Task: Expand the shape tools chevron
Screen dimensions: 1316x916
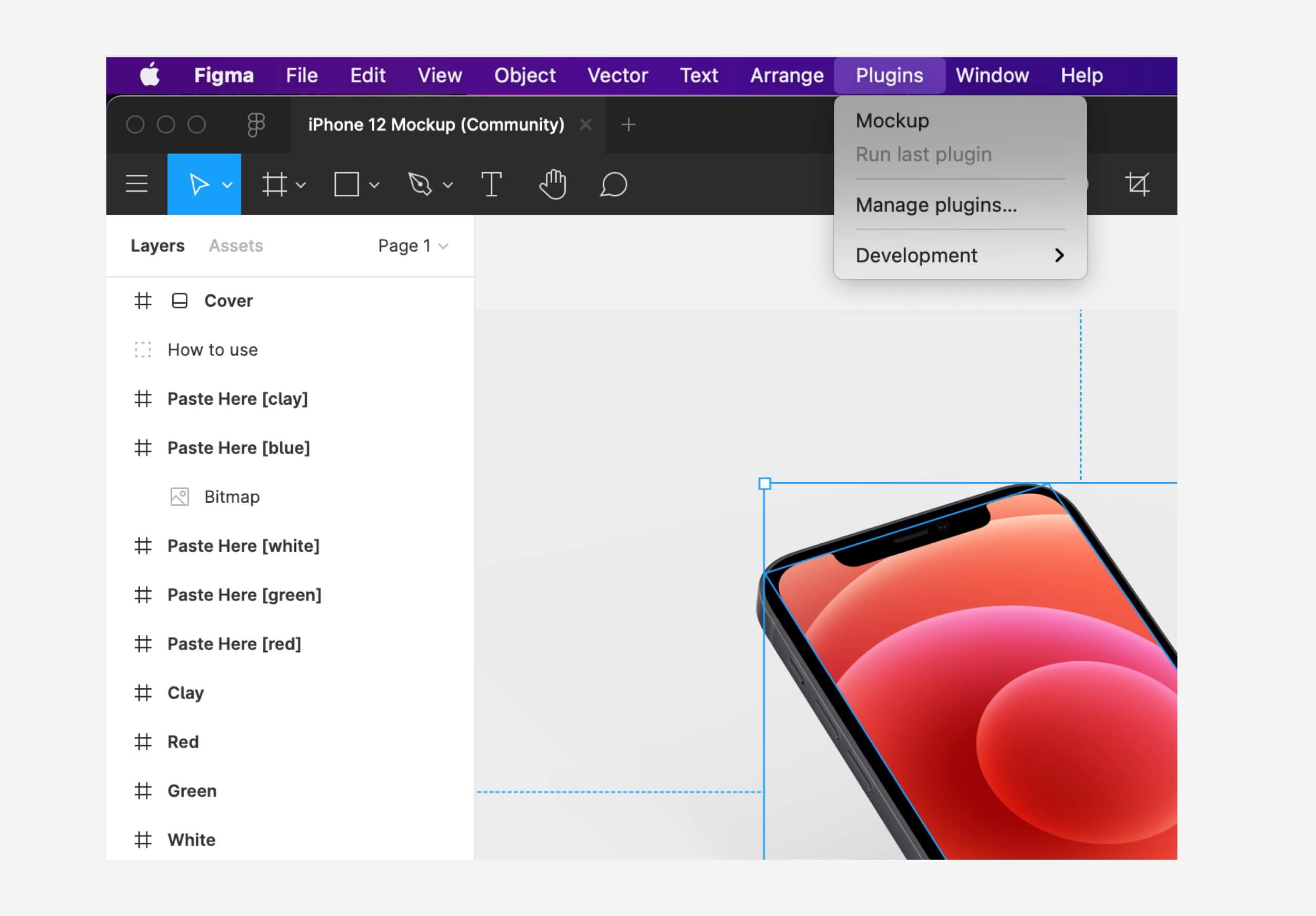Action: pos(374,185)
